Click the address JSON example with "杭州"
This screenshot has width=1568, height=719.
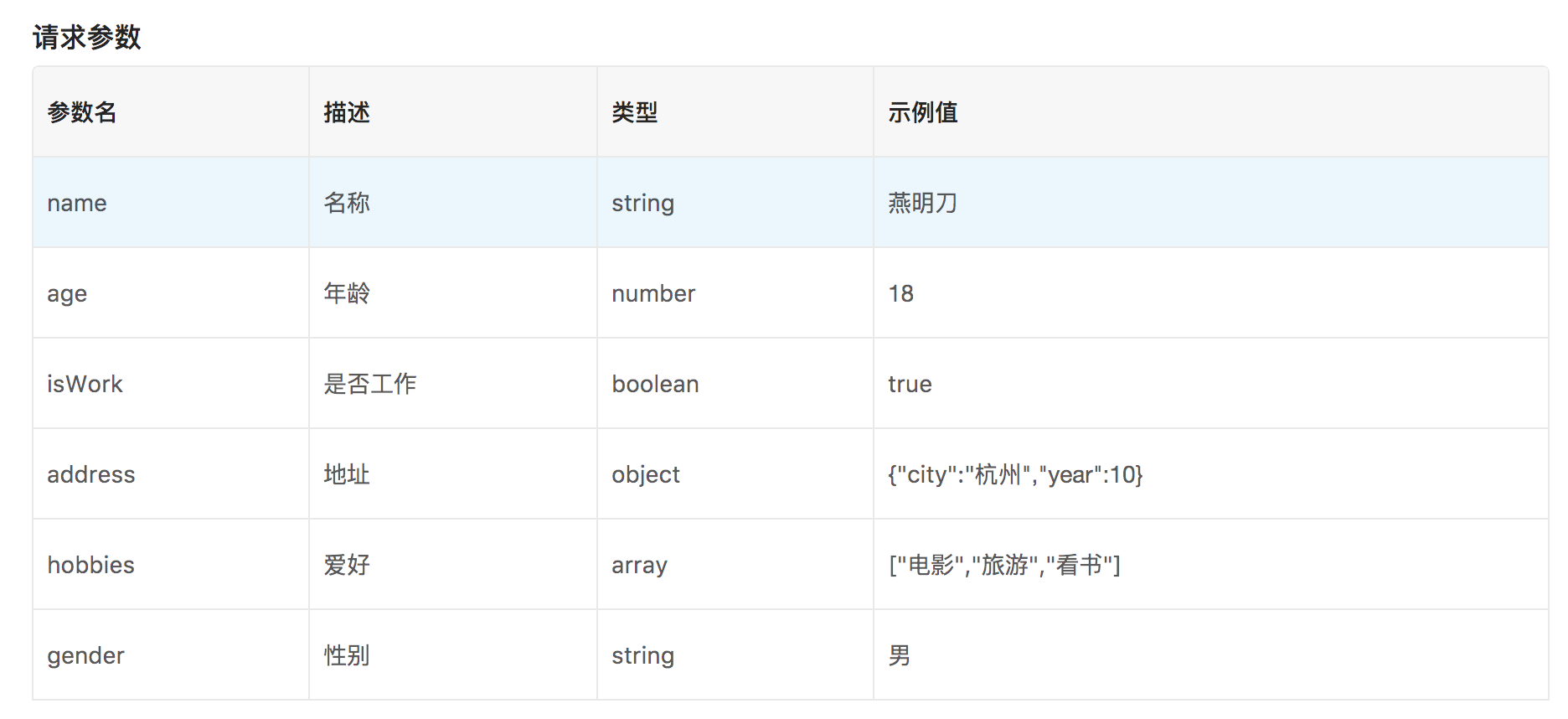coord(1015,475)
